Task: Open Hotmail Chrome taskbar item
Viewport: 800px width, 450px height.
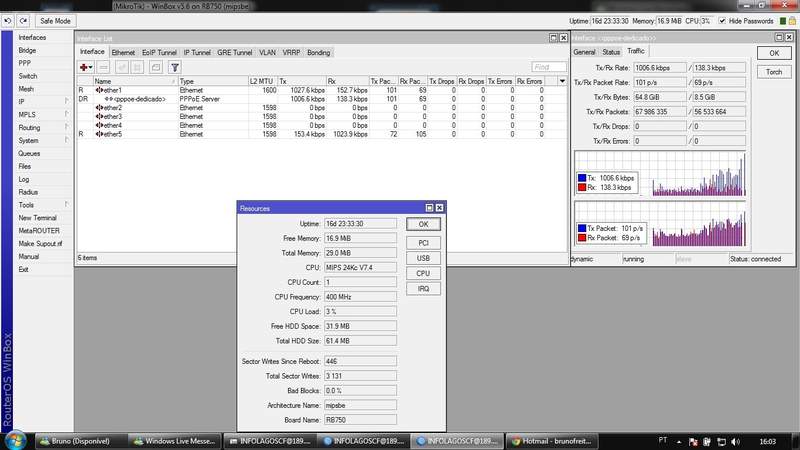Action: click(x=552, y=441)
